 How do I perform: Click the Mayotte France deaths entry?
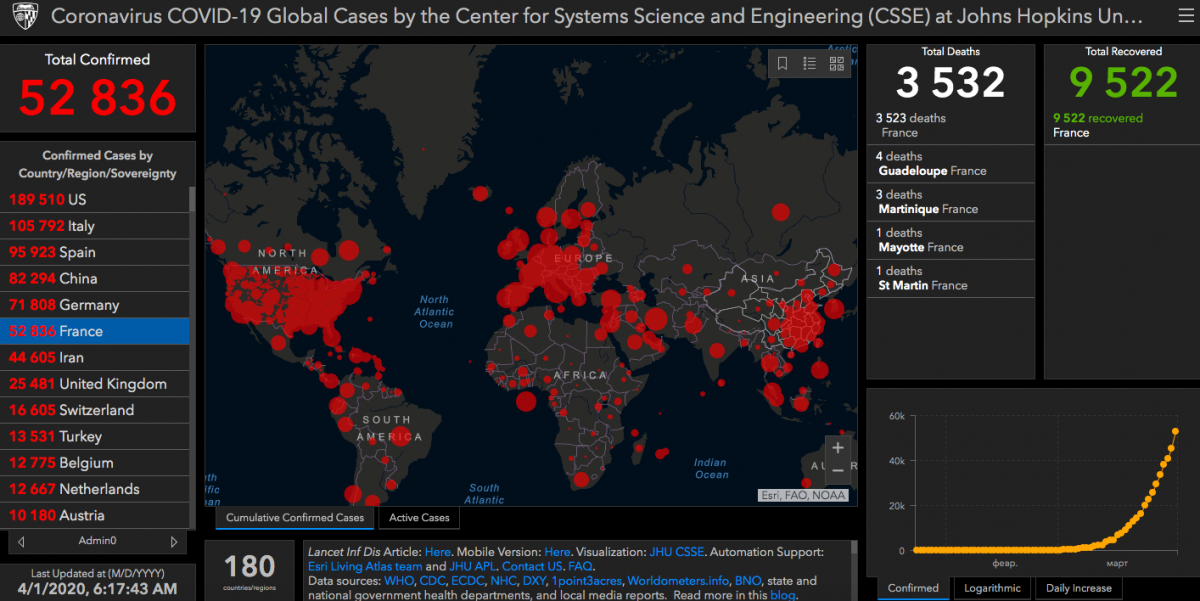[950, 240]
